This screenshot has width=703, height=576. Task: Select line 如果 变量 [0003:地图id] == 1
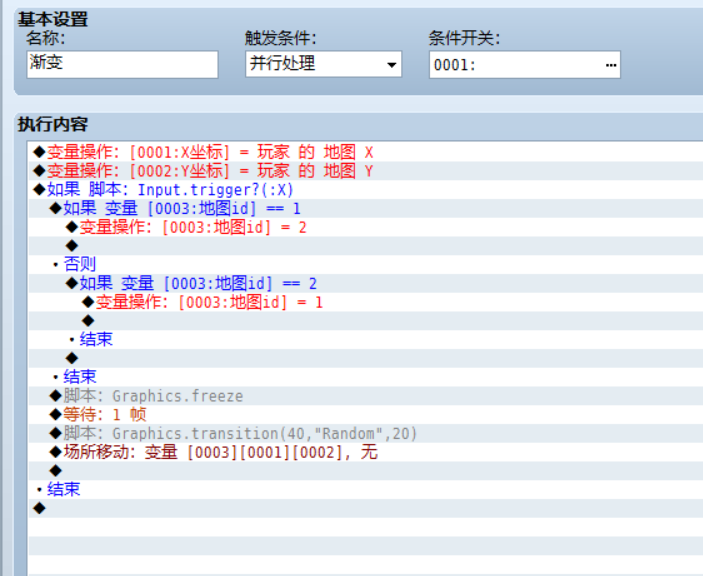[365, 208]
